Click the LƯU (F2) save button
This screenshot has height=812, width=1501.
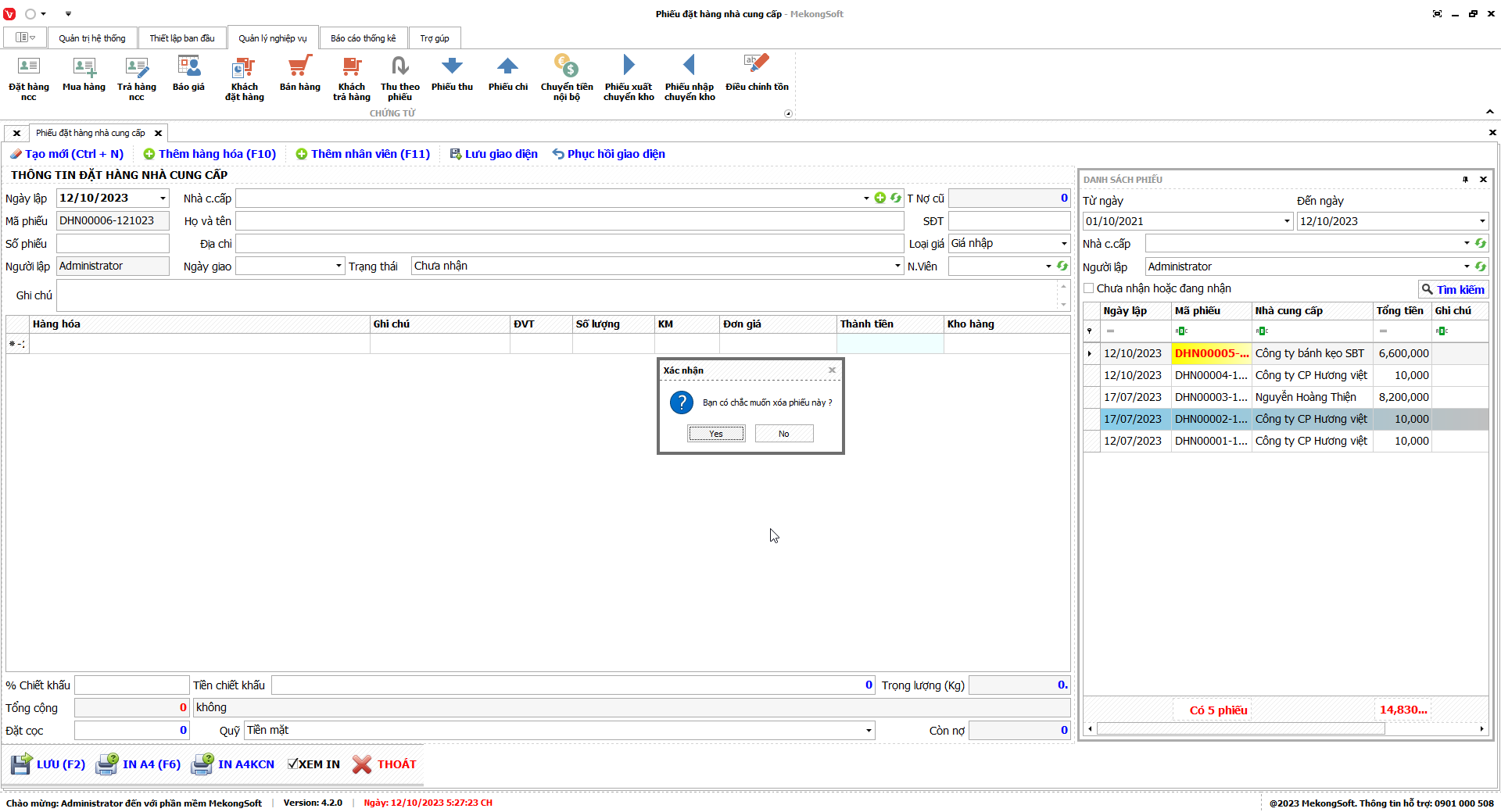click(x=48, y=764)
